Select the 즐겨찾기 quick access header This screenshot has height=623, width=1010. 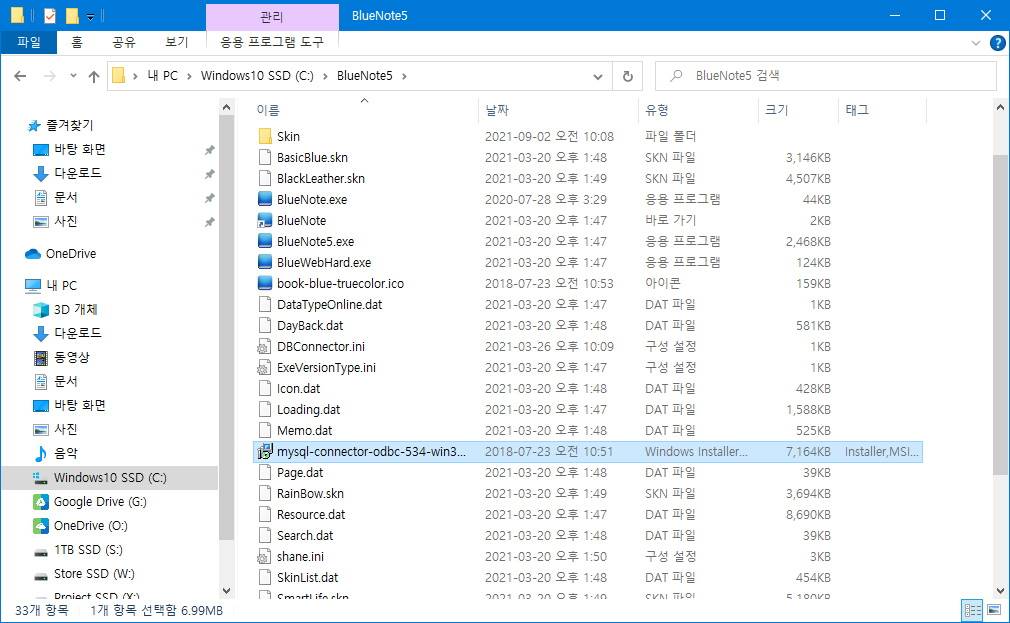coord(61,126)
